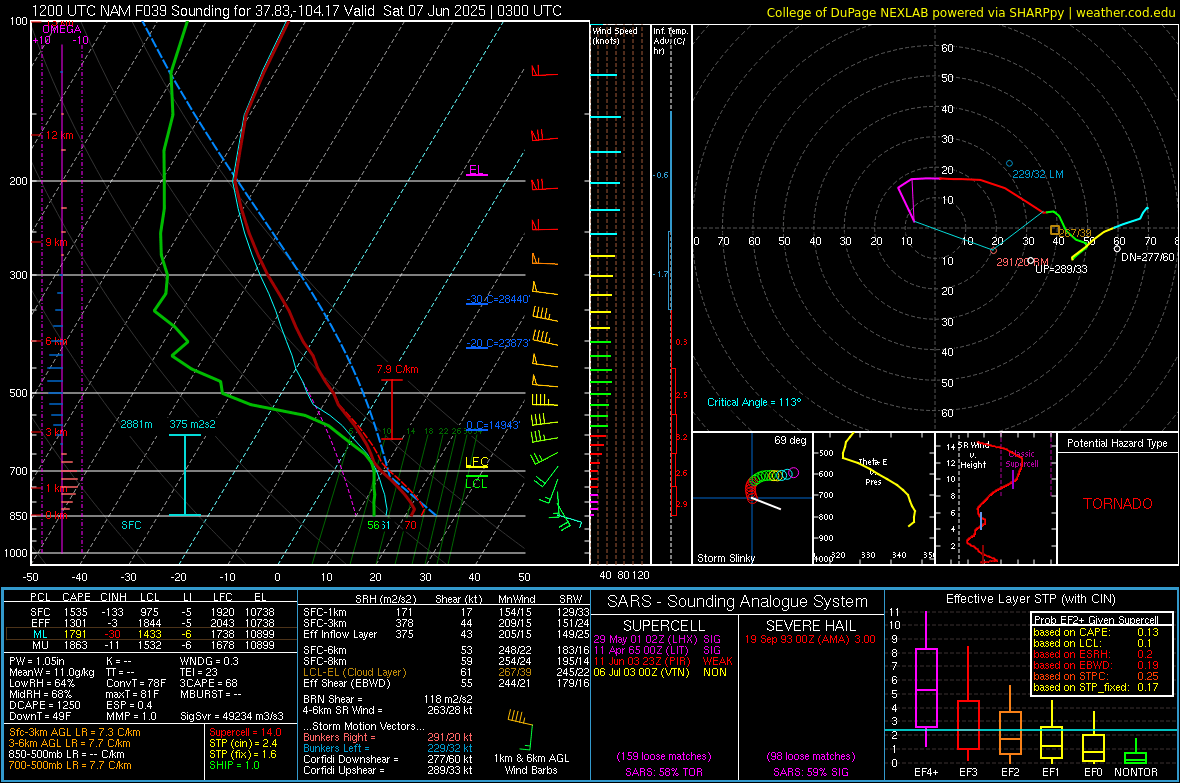
Task: Click the BRN Shear = 118 m2/s2 line
Action: tap(388, 699)
